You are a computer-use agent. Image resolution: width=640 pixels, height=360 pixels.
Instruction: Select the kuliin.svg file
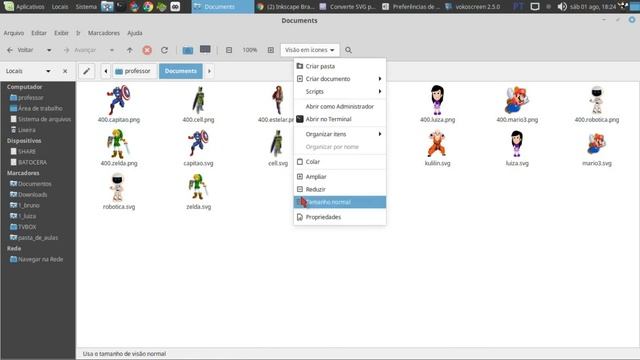[x=438, y=147]
